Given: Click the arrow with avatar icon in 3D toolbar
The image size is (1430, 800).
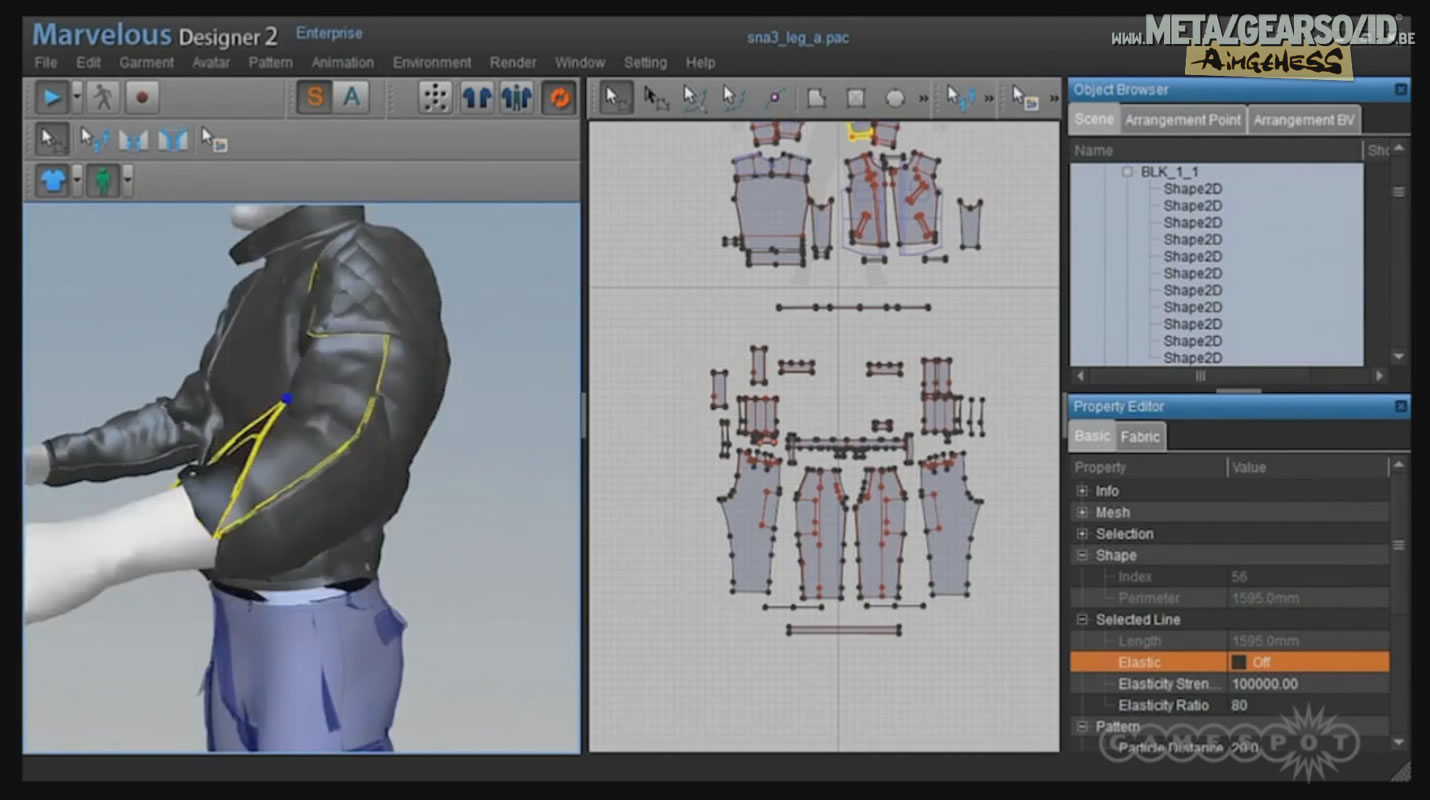Looking at the screenshot, I should 94,139.
